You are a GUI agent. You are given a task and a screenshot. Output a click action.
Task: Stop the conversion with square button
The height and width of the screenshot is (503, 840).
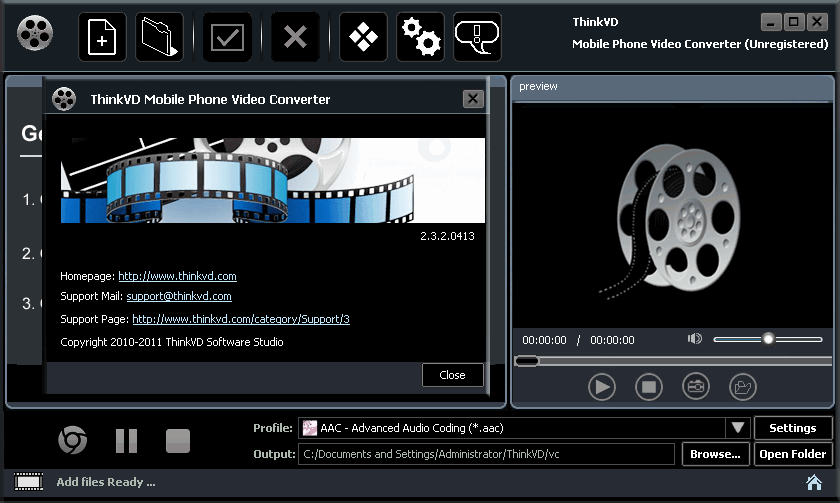178,441
